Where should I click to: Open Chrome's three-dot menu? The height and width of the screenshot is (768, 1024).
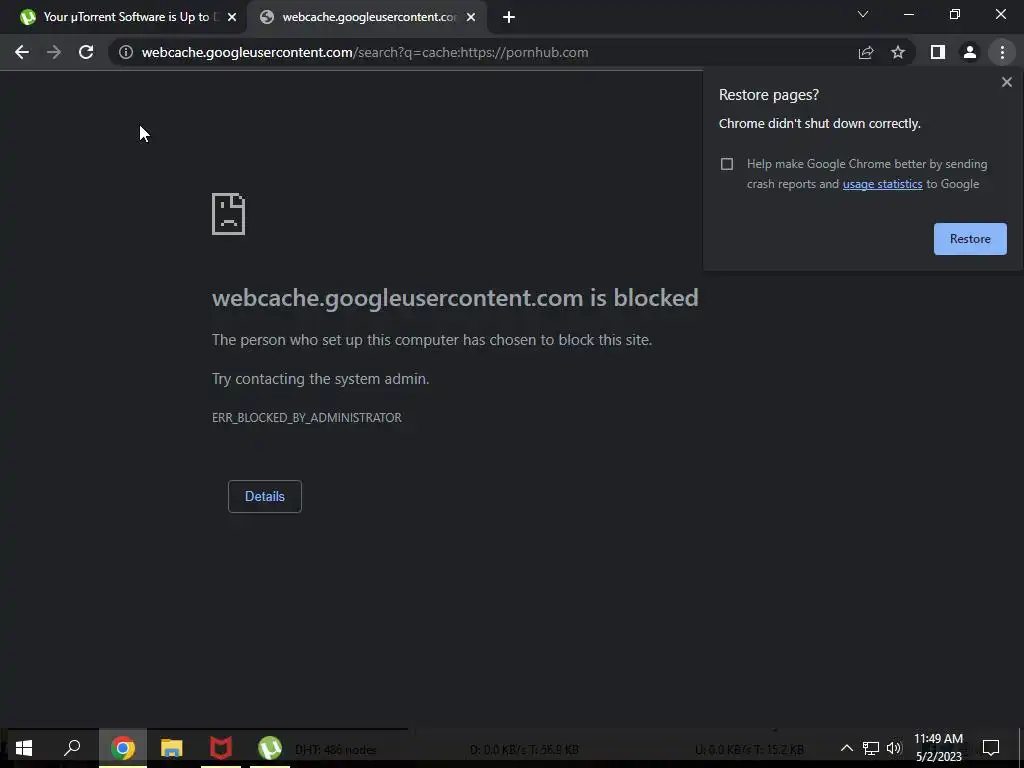1002,52
